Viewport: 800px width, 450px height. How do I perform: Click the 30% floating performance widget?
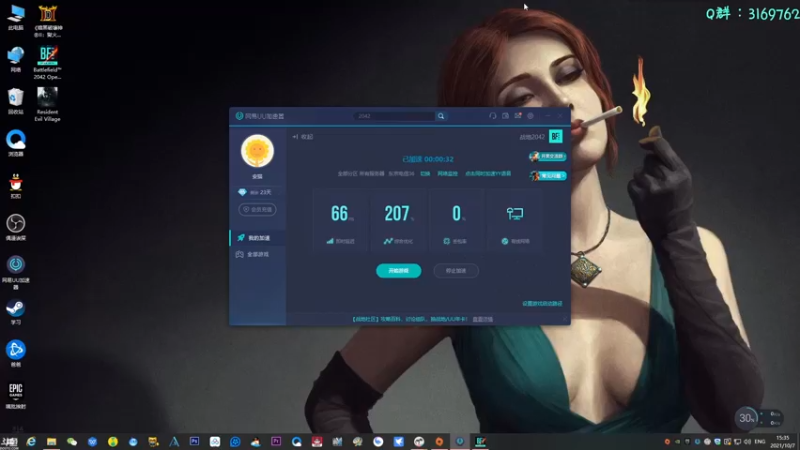tap(746, 418)
